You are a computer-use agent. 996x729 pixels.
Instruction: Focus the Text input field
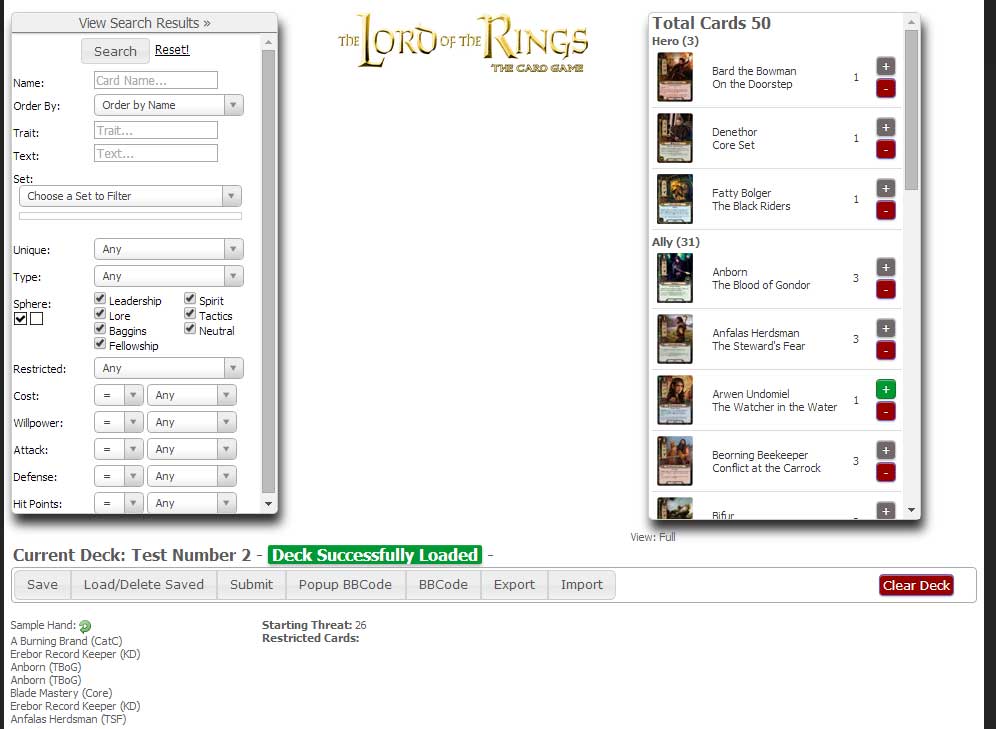pos(156,154)
